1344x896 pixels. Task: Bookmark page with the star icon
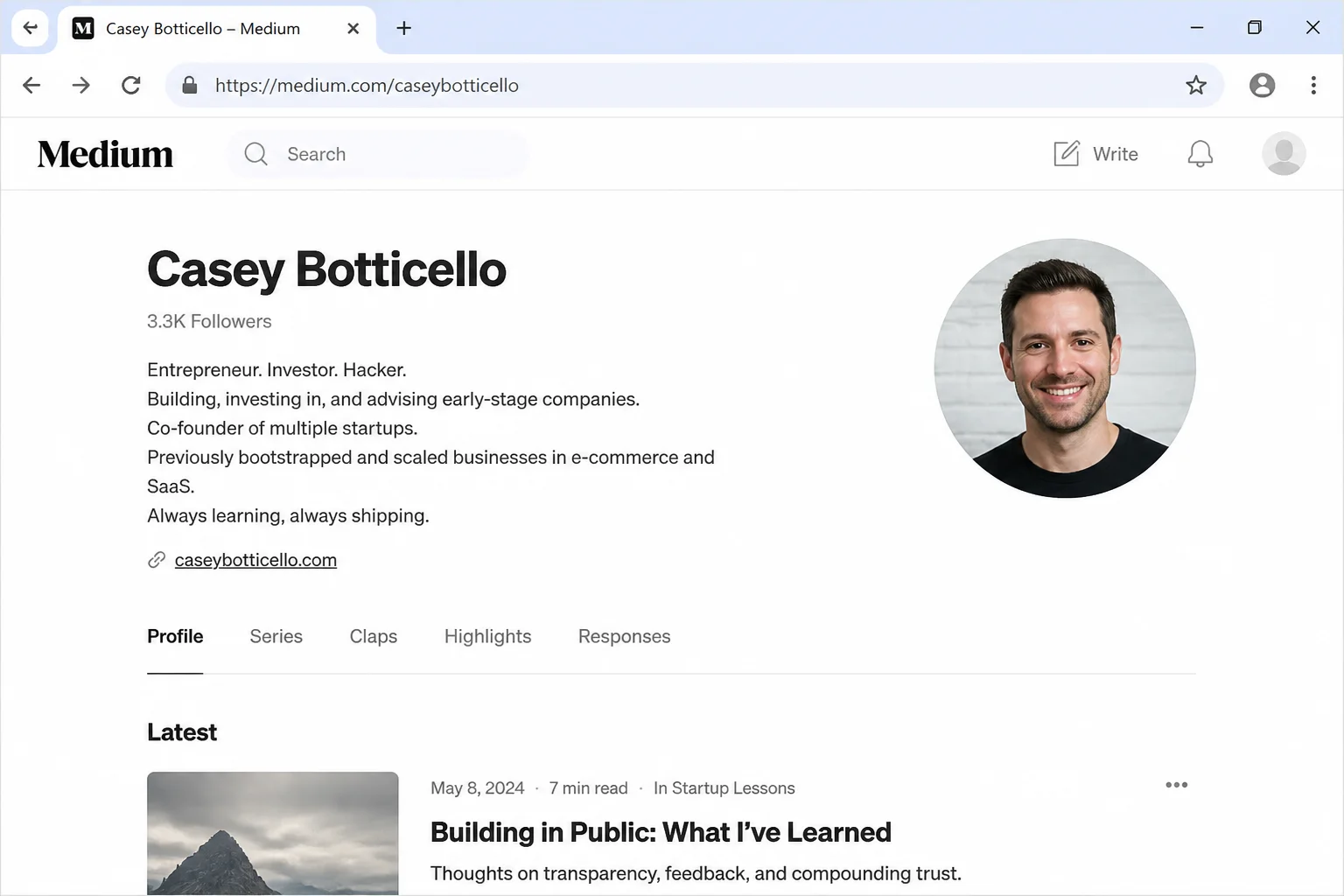[x=1196, y=85]
